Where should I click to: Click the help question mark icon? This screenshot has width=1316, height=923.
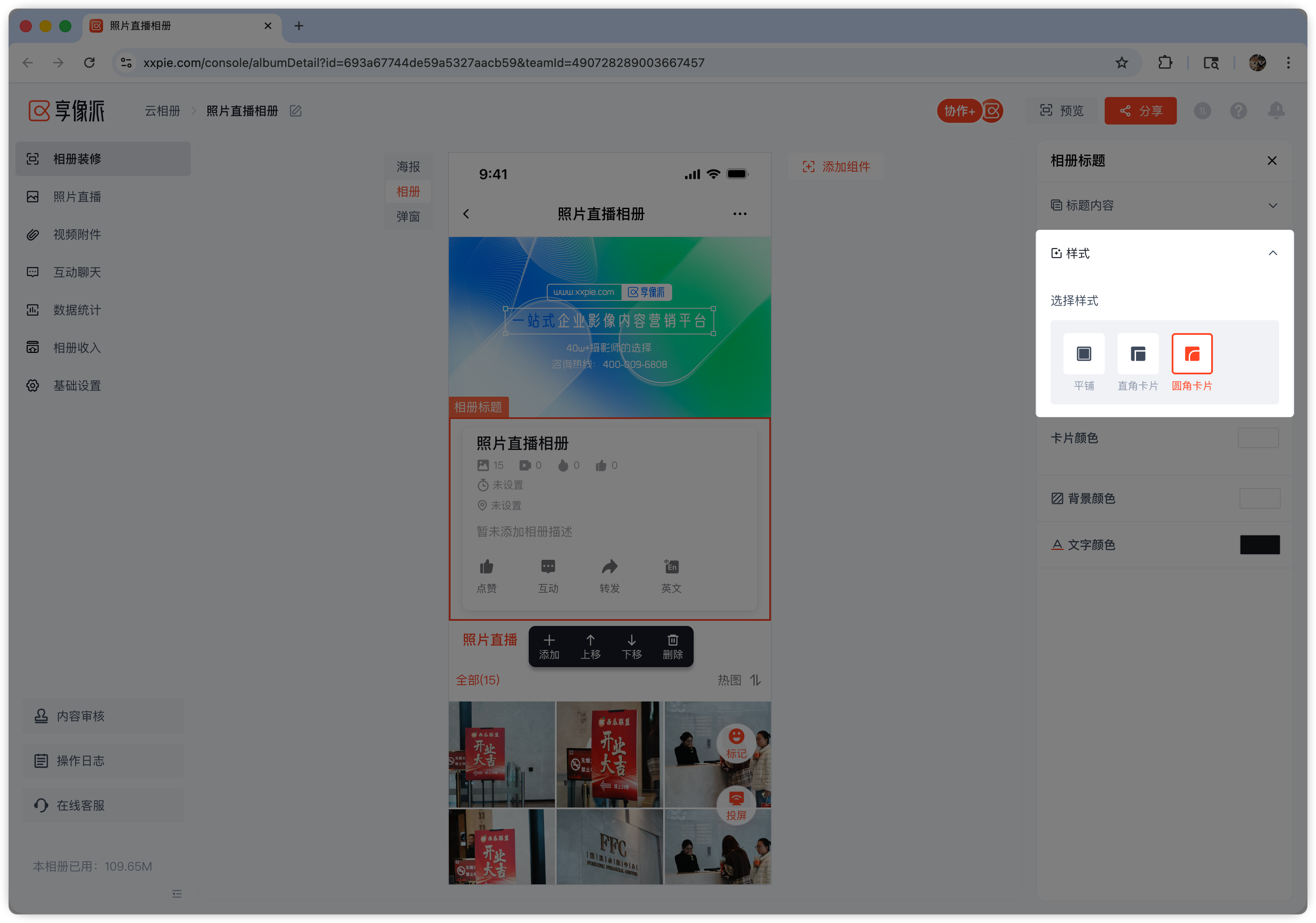pos(1238,111)
